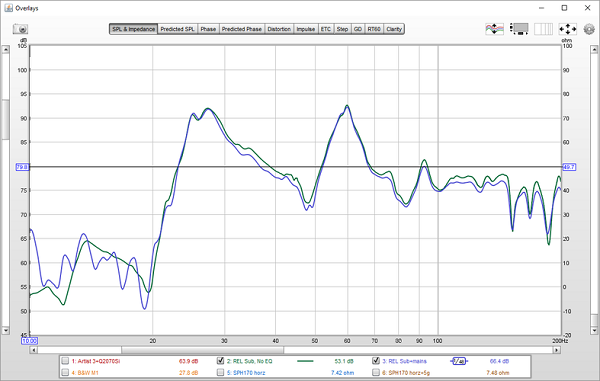Click up arrow of right vertical scrollbar
This screenshot has height=381, width=600.
tap(594, 49)
